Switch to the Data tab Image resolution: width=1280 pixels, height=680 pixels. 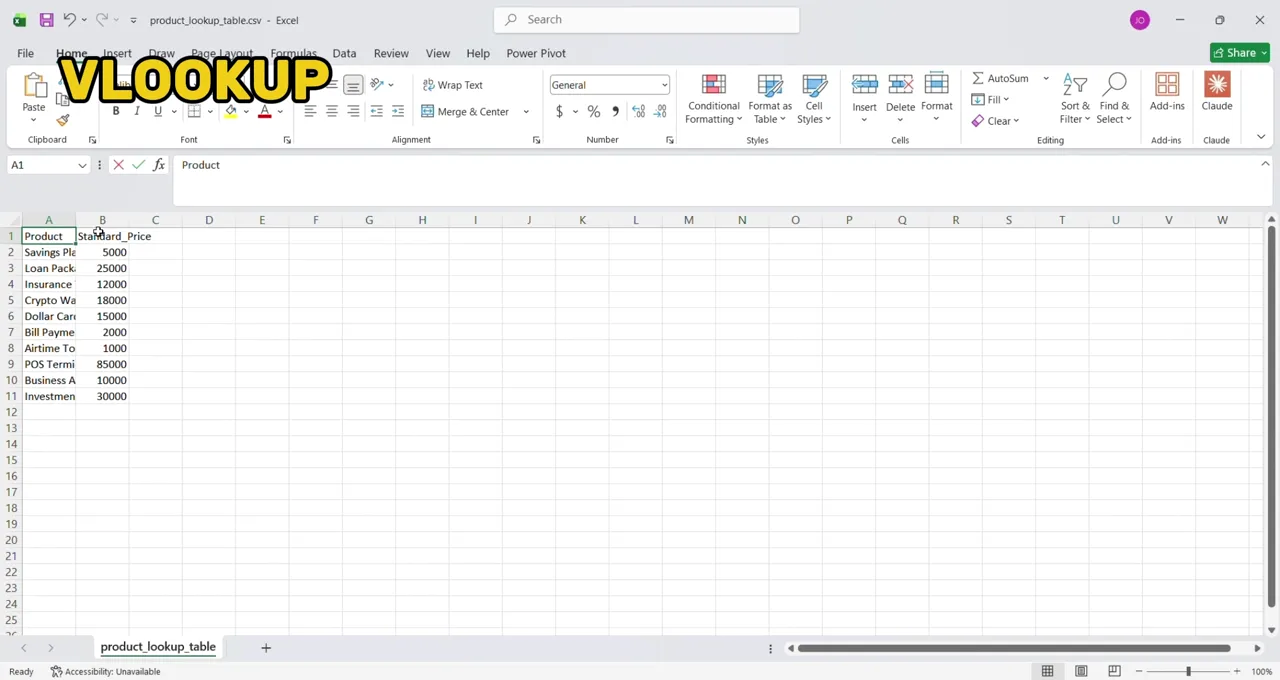344,53
